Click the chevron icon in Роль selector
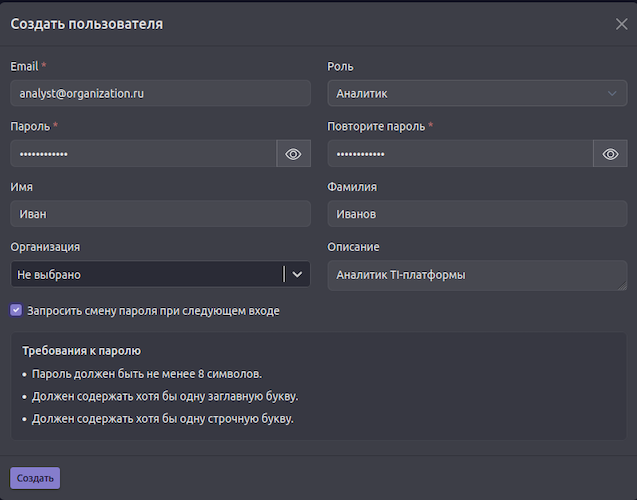The width and height of the screenshot is (637, 500). (612, 94)
